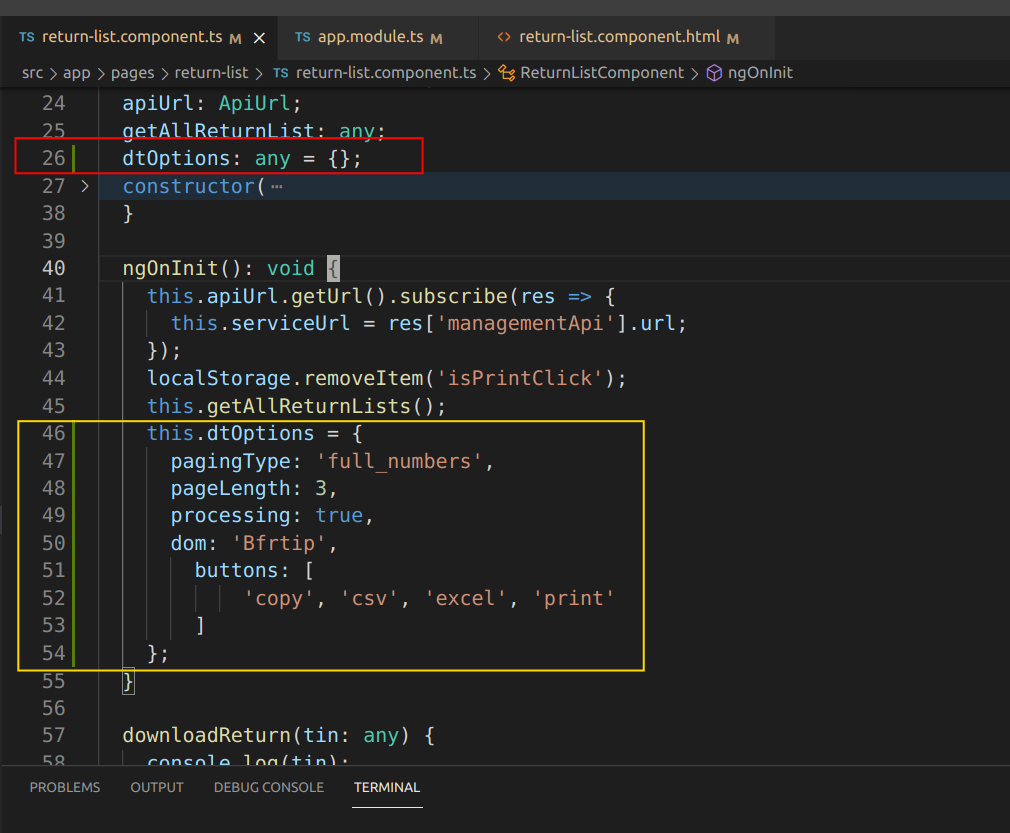Screen dimensions: 1010x833
Task: Click the TypeScript icon on app.module.ts tab
Action: click(302, 36)
